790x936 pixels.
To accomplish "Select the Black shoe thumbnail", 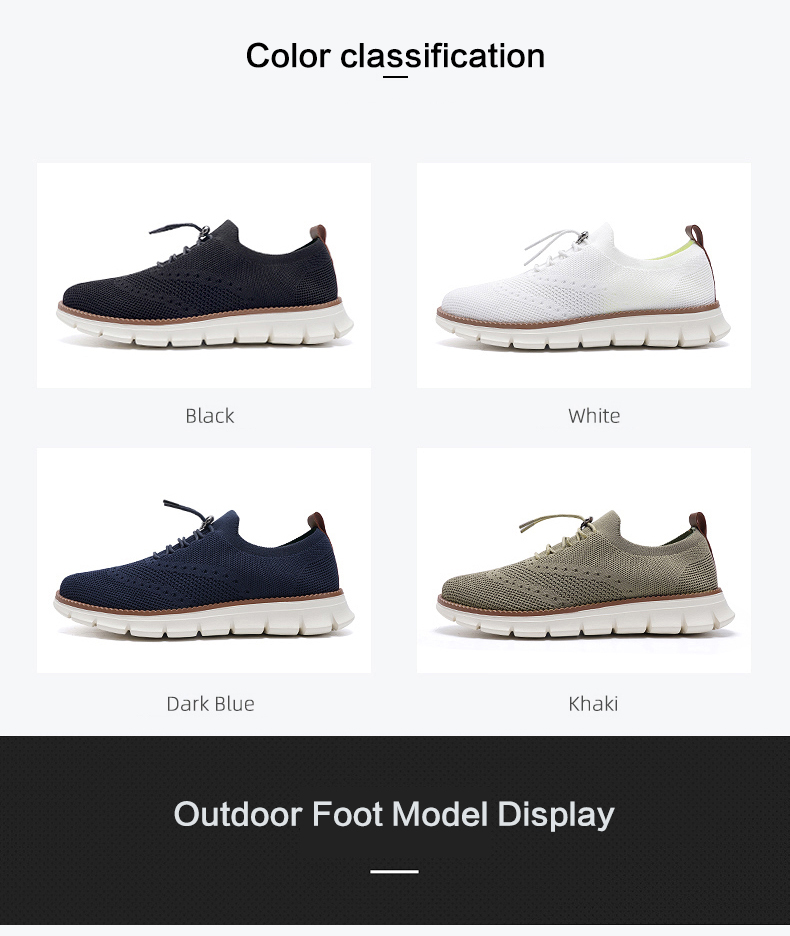I will (204, 275).
